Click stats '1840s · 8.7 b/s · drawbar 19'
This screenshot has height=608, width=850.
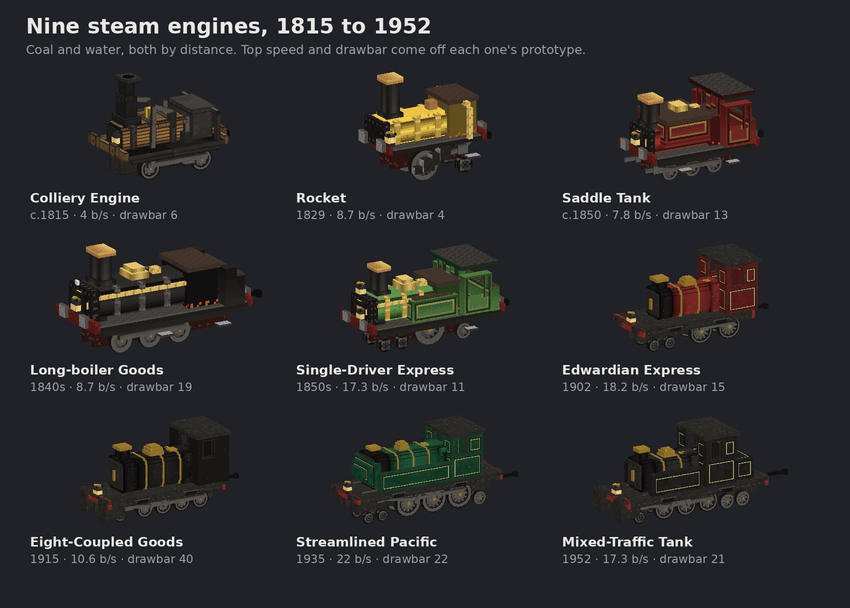pos(111,387)
